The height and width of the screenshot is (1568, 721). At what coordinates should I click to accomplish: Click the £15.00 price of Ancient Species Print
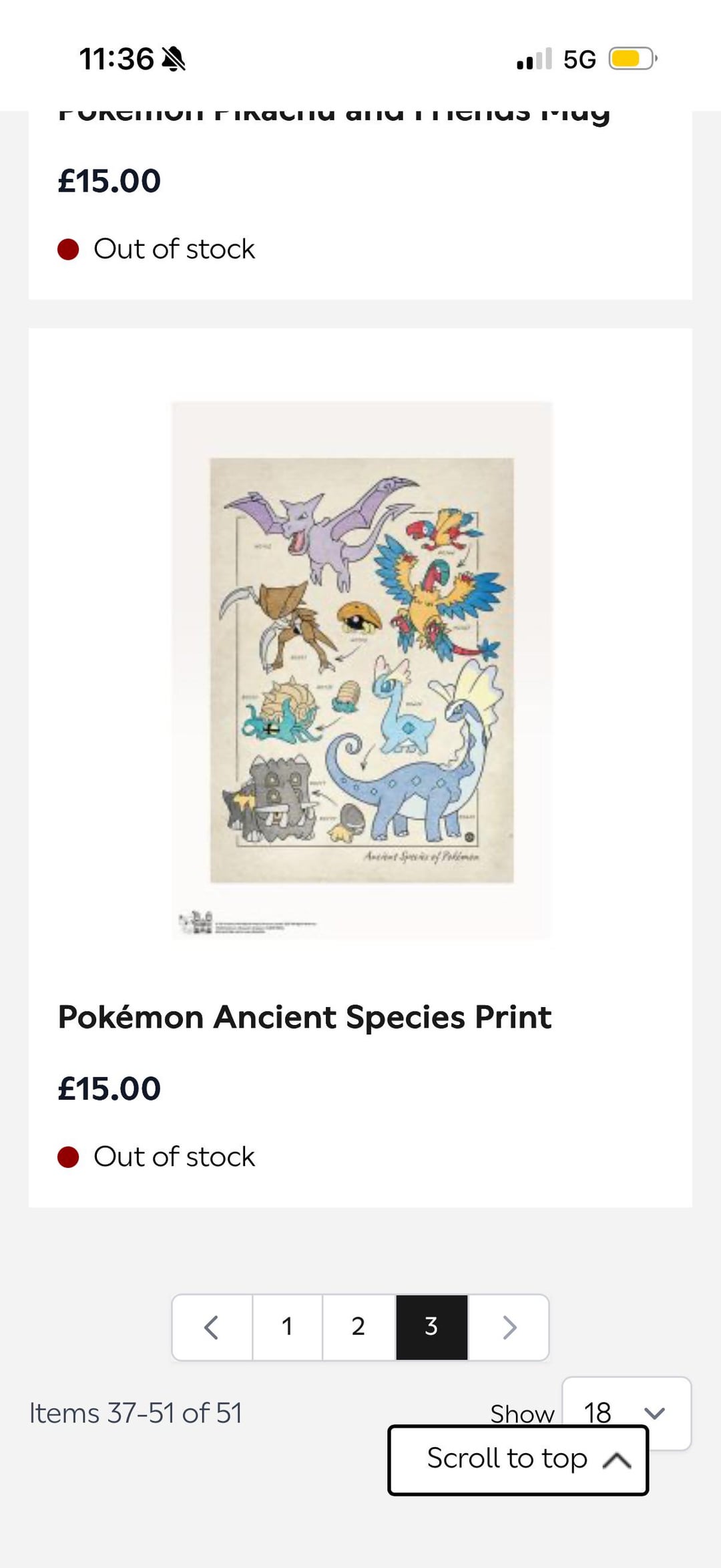109,1089
